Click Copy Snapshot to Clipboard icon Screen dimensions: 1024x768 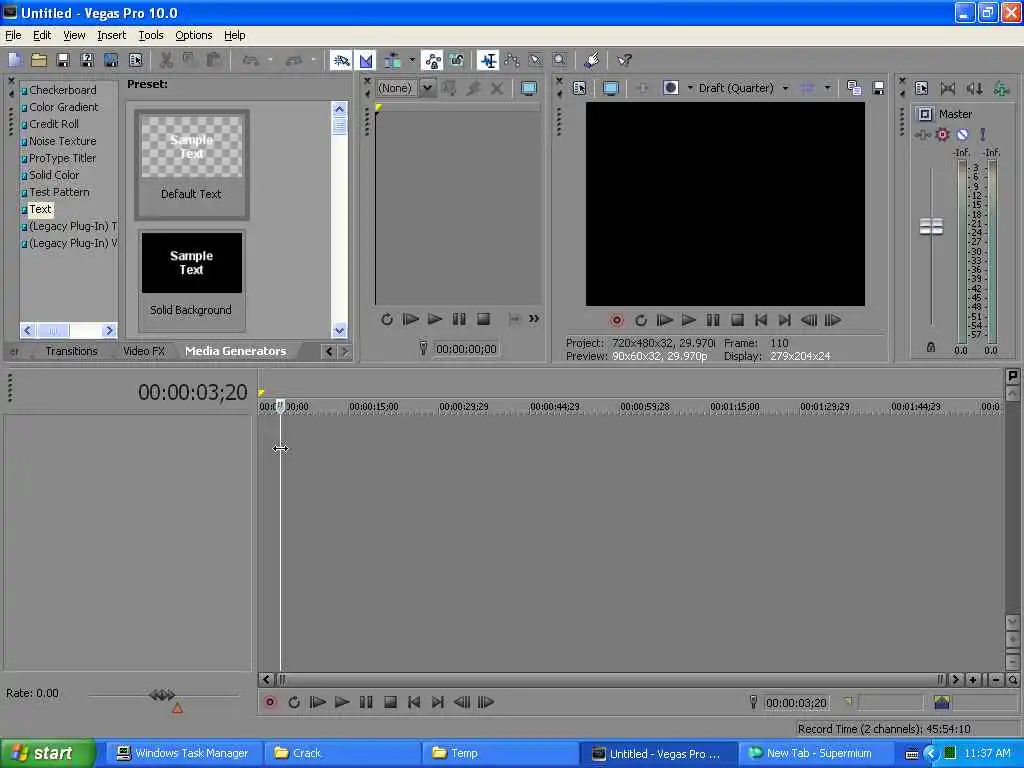click(x=854, y=88)
